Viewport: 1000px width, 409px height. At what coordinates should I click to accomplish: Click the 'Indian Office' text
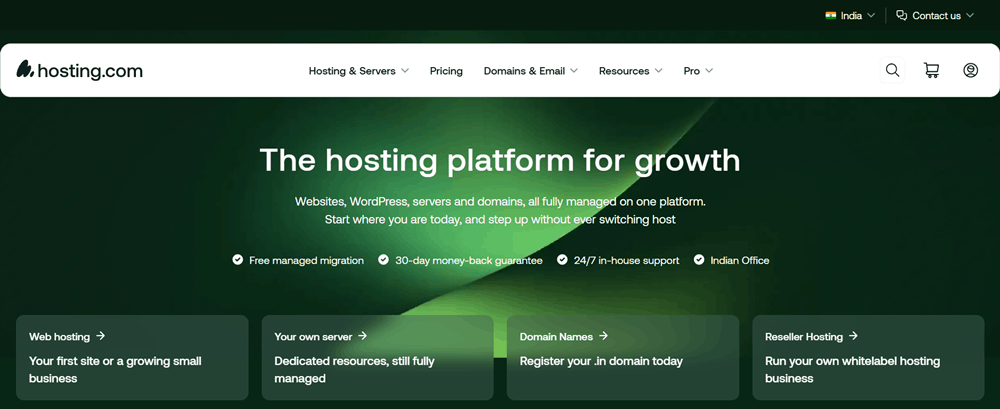tap(740, 260)
